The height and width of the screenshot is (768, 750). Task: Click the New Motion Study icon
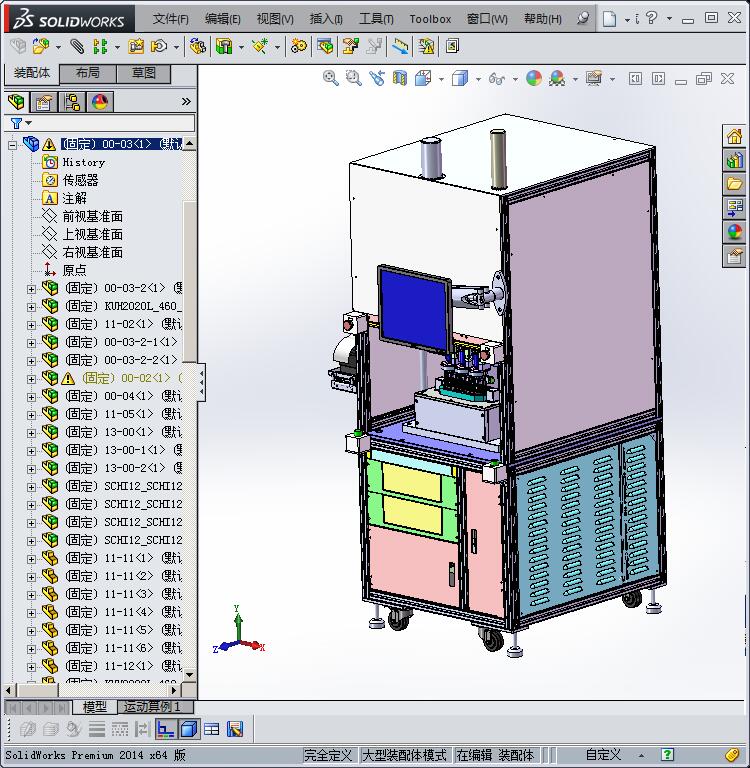point(299,47)
